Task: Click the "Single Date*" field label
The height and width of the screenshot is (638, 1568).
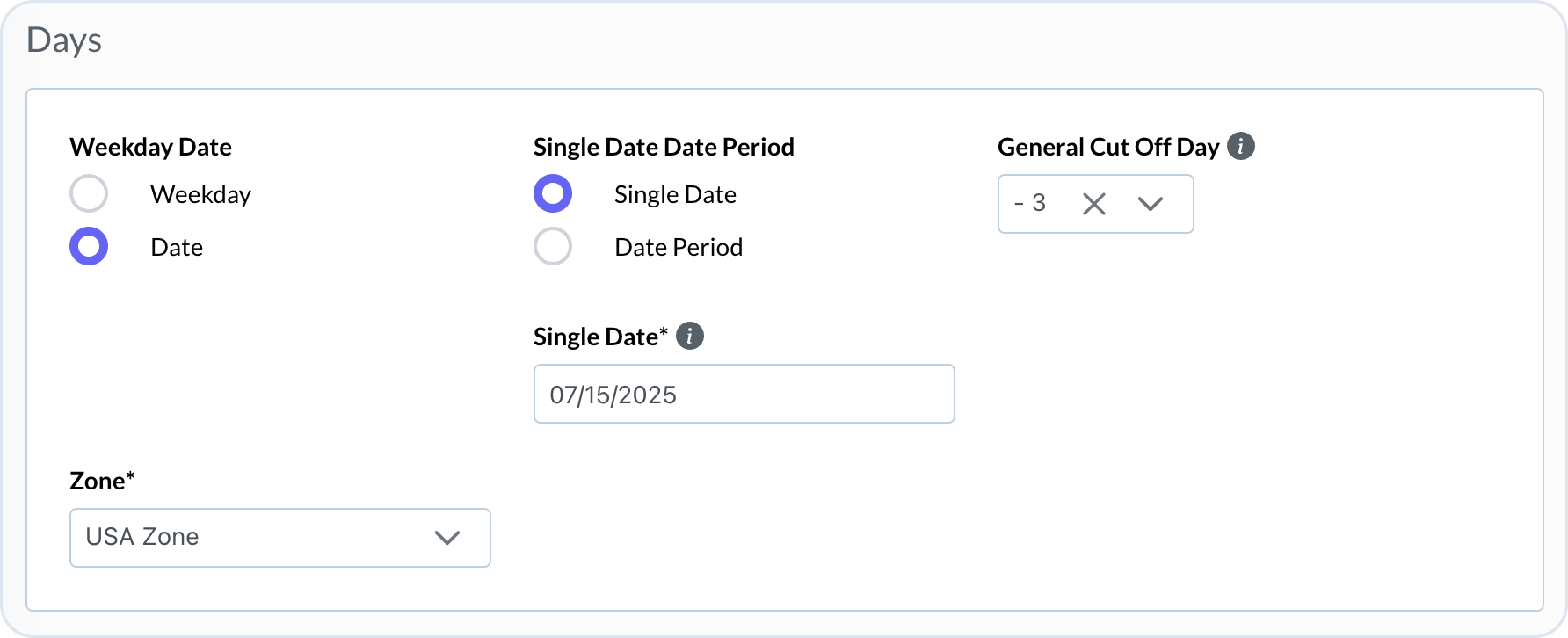Action: pyautogui.click(x=600, y=337)
